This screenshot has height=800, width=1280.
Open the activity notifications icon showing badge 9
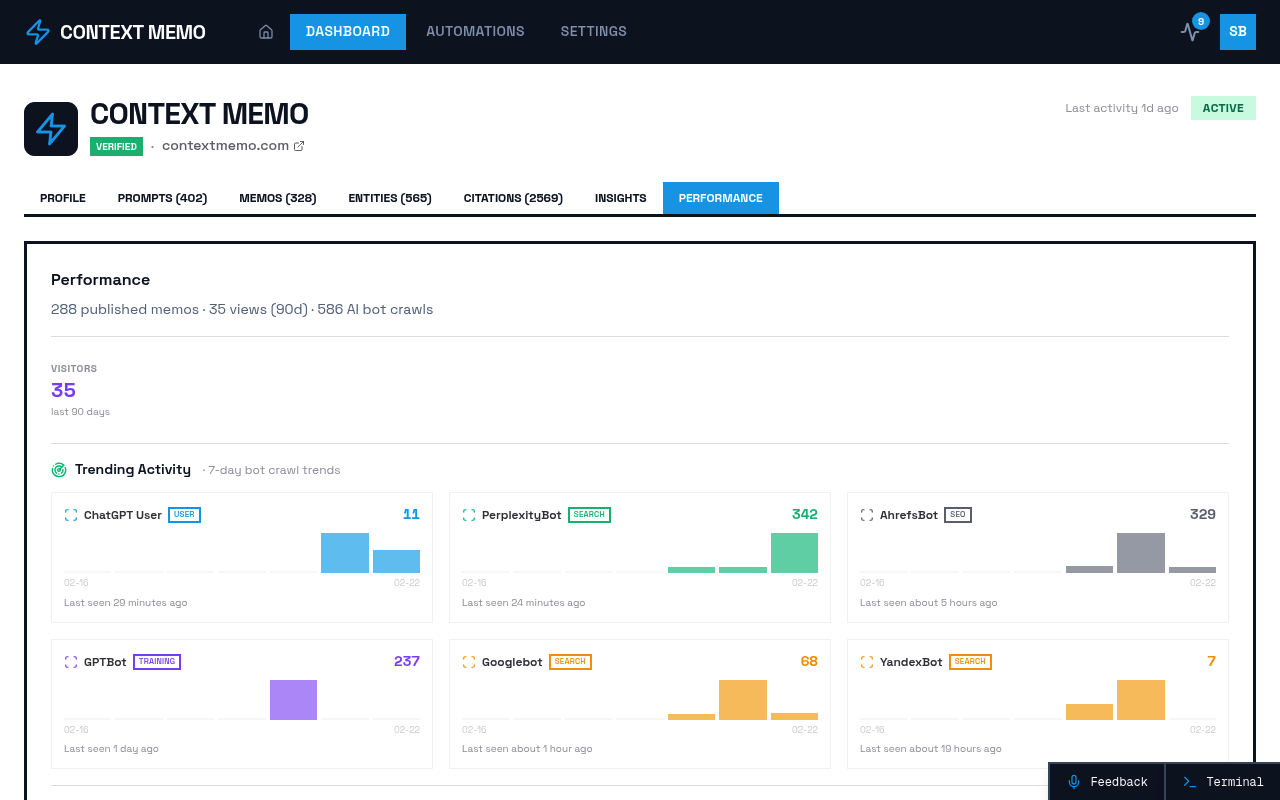[1190, 32]
